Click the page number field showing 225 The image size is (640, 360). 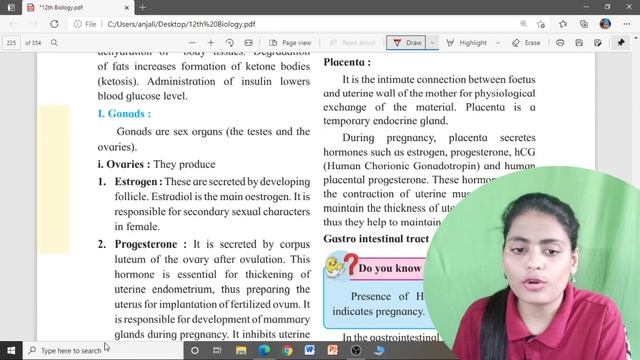[x=11, y=42]
